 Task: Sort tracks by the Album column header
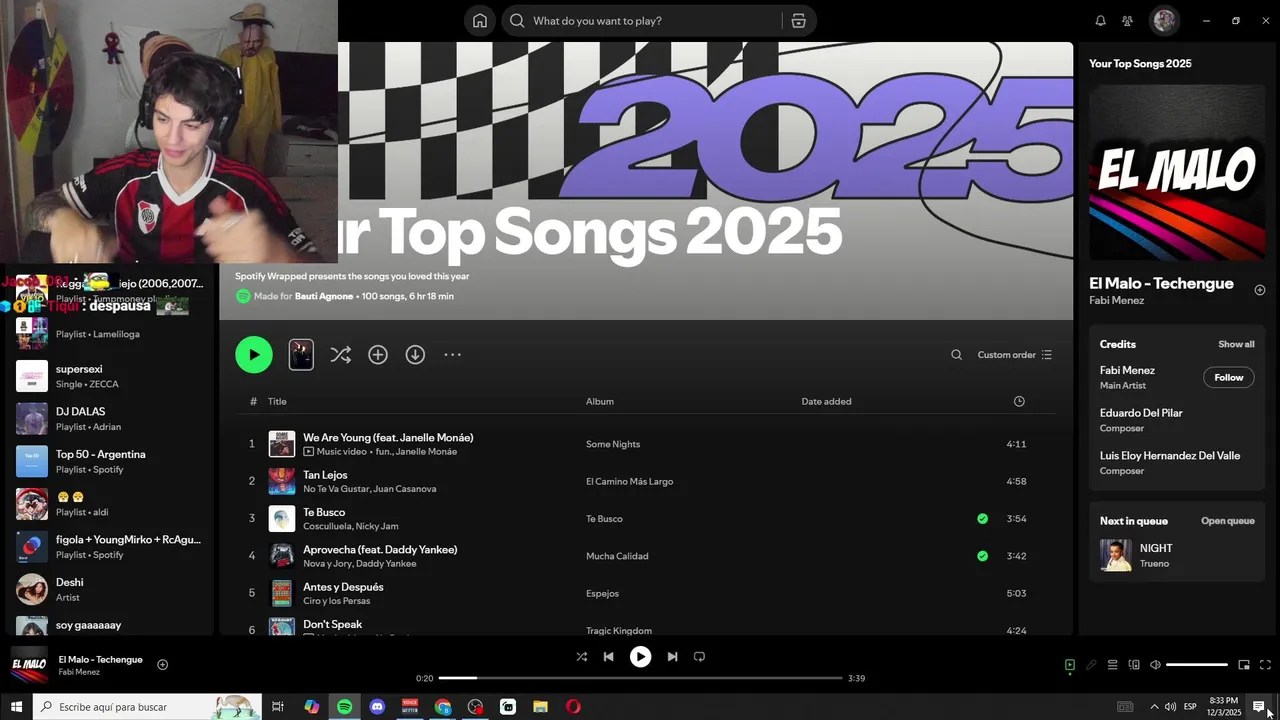pos(600,401)
